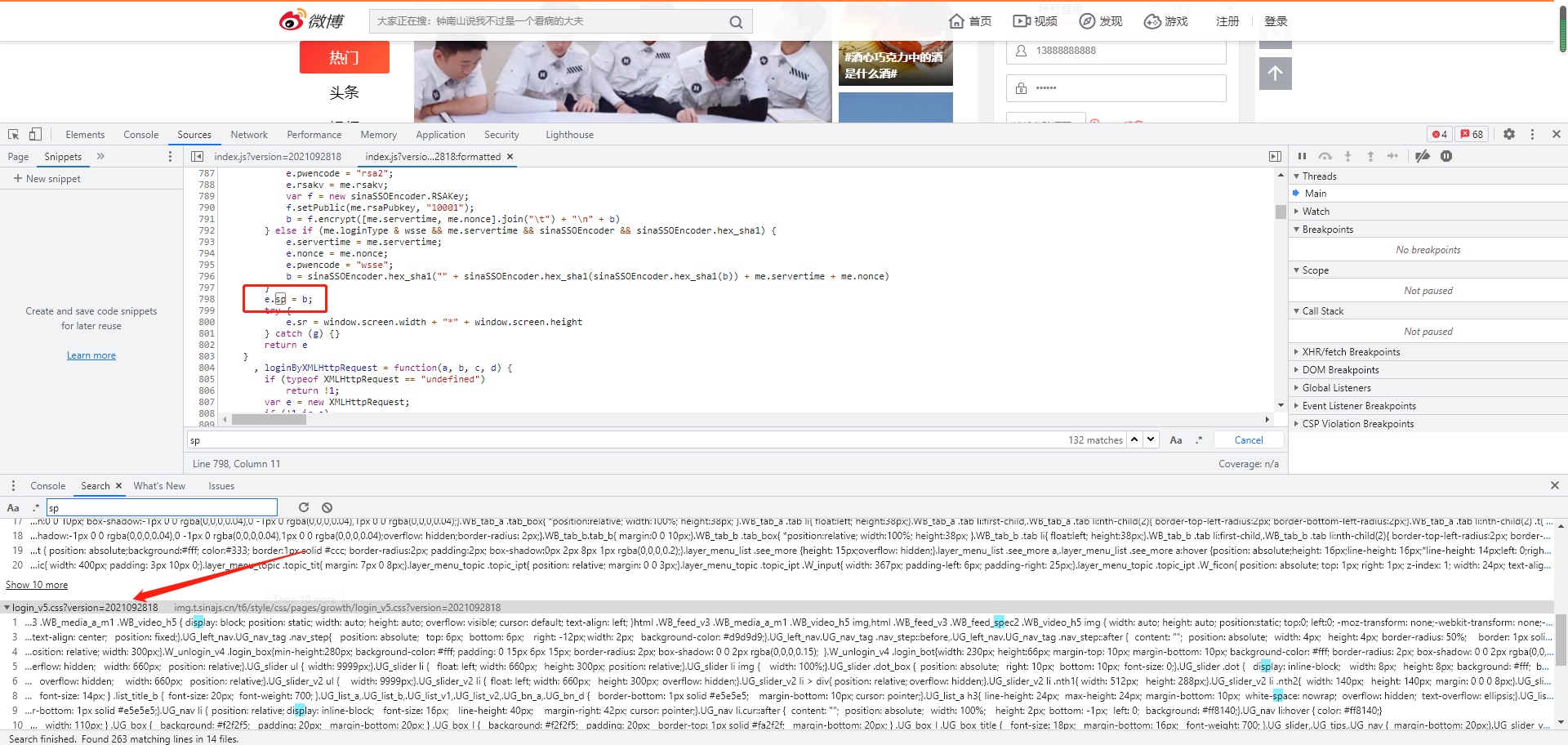Toggle Pause on exceptions button
Image resolution: width=1568 pixels, height=745 pixels.
pos(1446,156)
